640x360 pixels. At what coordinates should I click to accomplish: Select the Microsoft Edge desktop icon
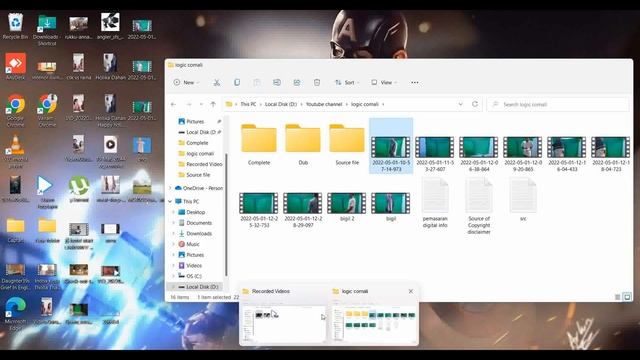pyautogui.click(x=16, y=313)
